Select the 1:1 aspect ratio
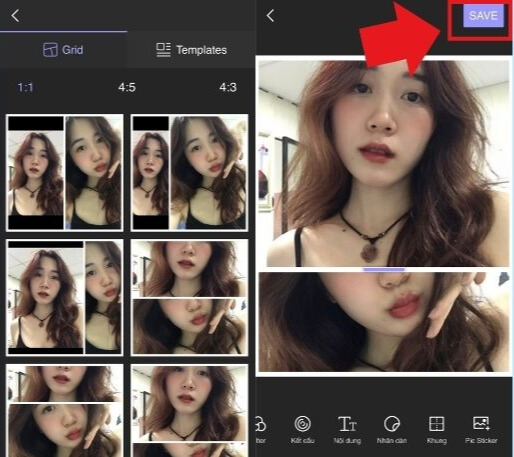The width and height of the screenshot is (514, 457). [25, 88]
